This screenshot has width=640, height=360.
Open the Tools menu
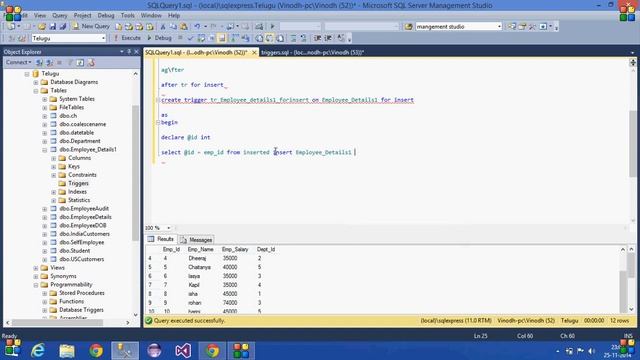tap(127, 15)
